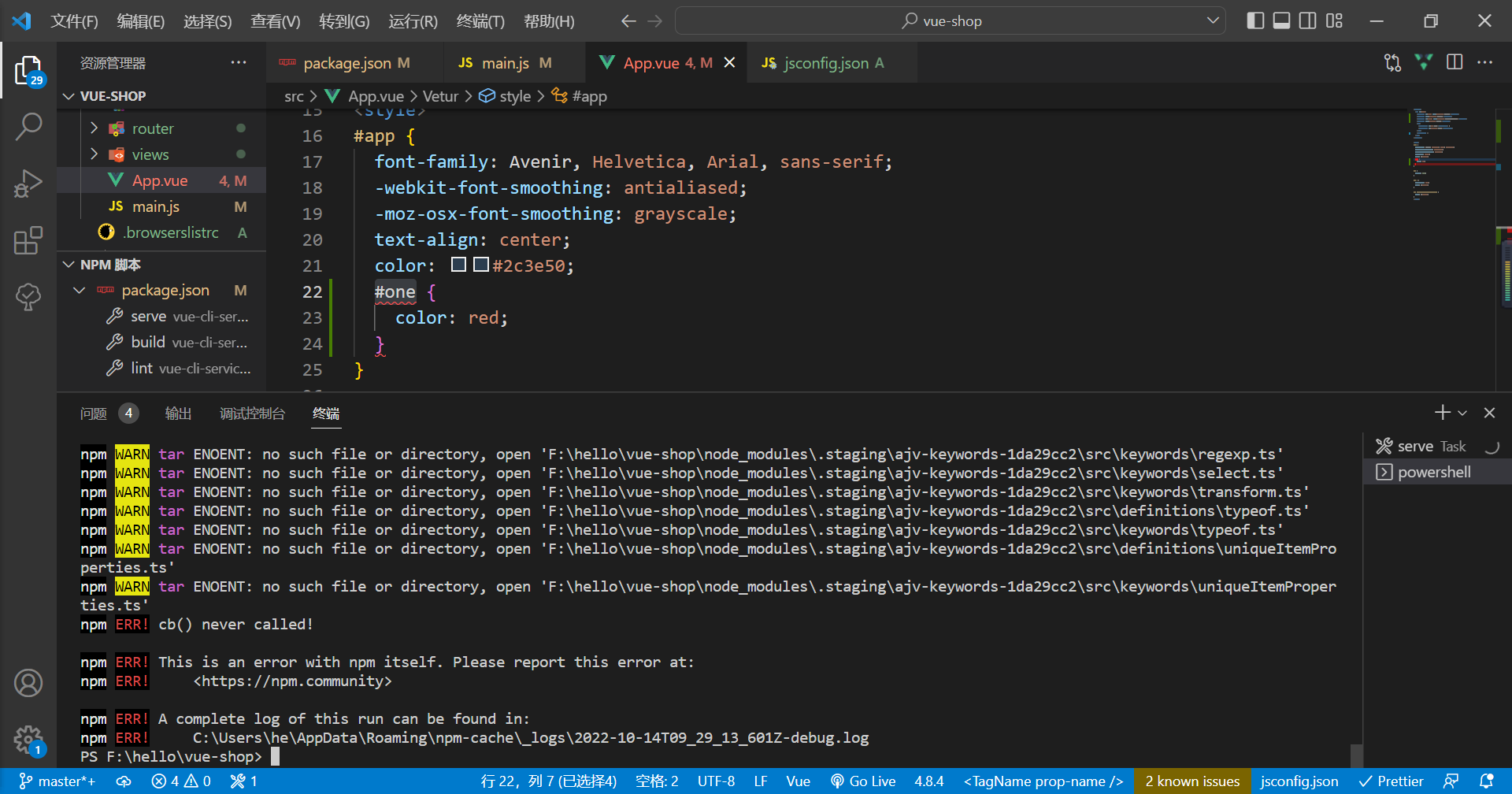This screenshot has width=1512, height=794.
Task: Click the Go Live status button
Action: (863, 781)
